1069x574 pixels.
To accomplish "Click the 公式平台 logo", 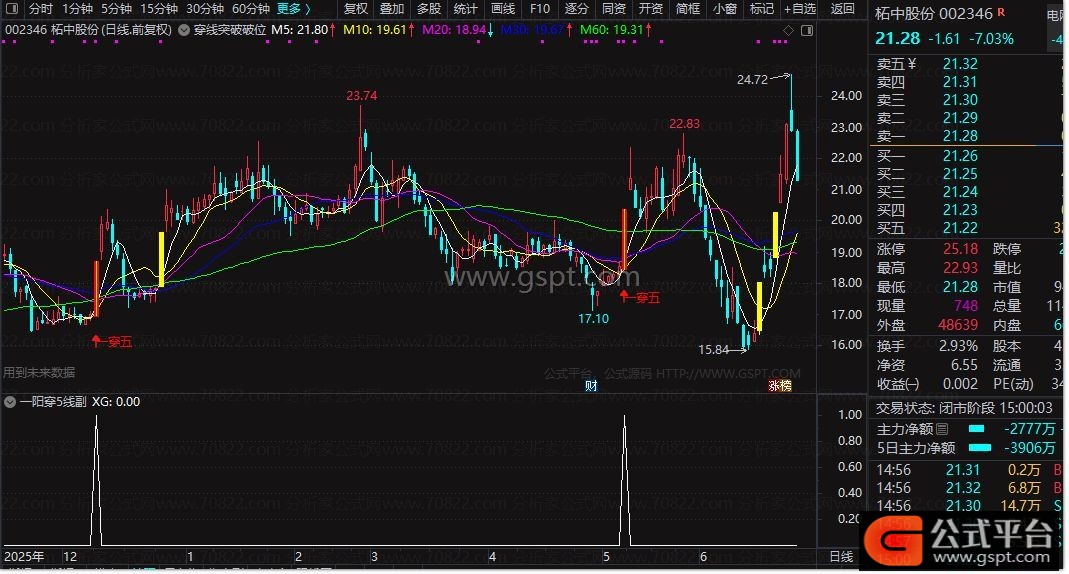I will [961, 541].
